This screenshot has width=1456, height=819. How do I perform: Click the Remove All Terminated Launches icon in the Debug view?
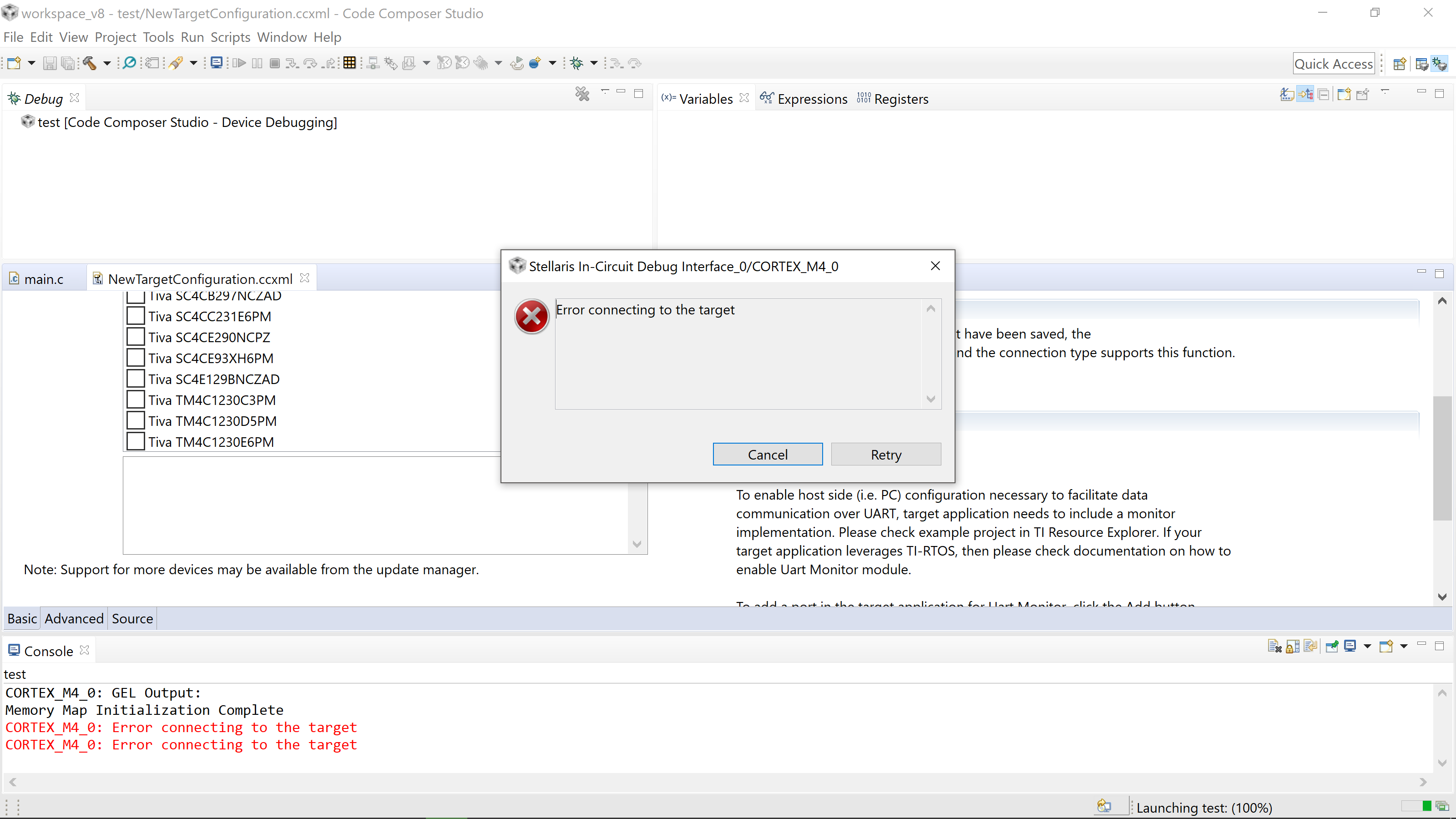582,94
